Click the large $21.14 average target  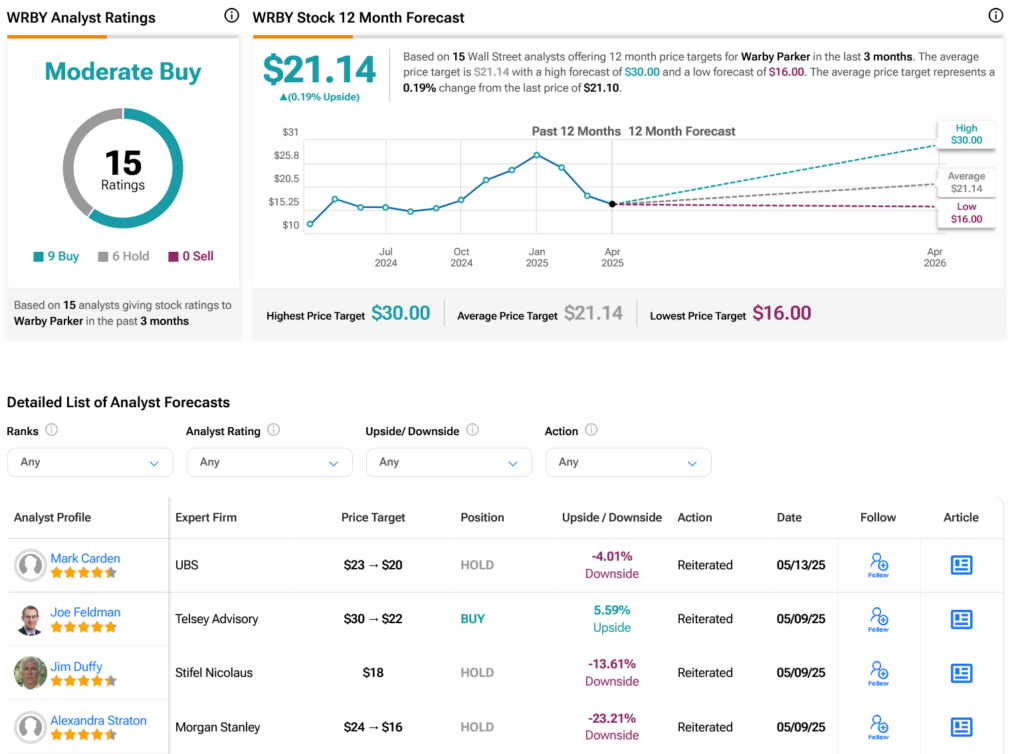319,70
